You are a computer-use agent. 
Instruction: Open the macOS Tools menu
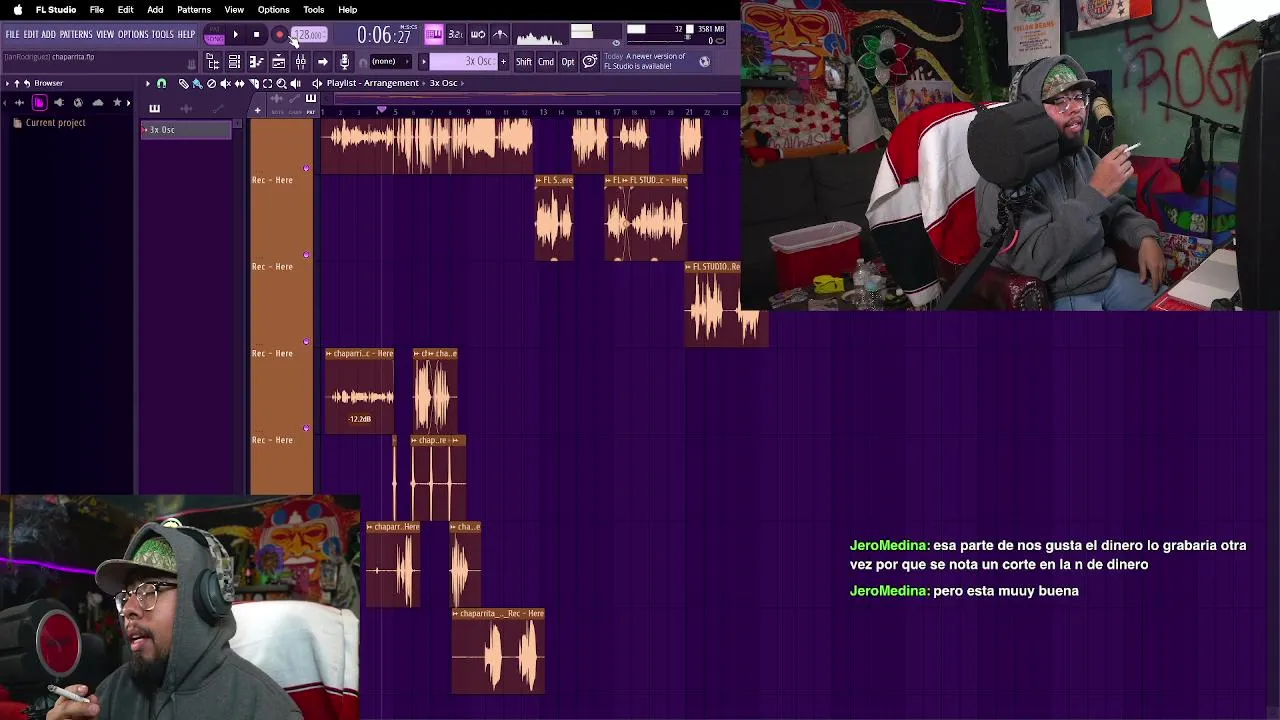click(x=313, y=9)
